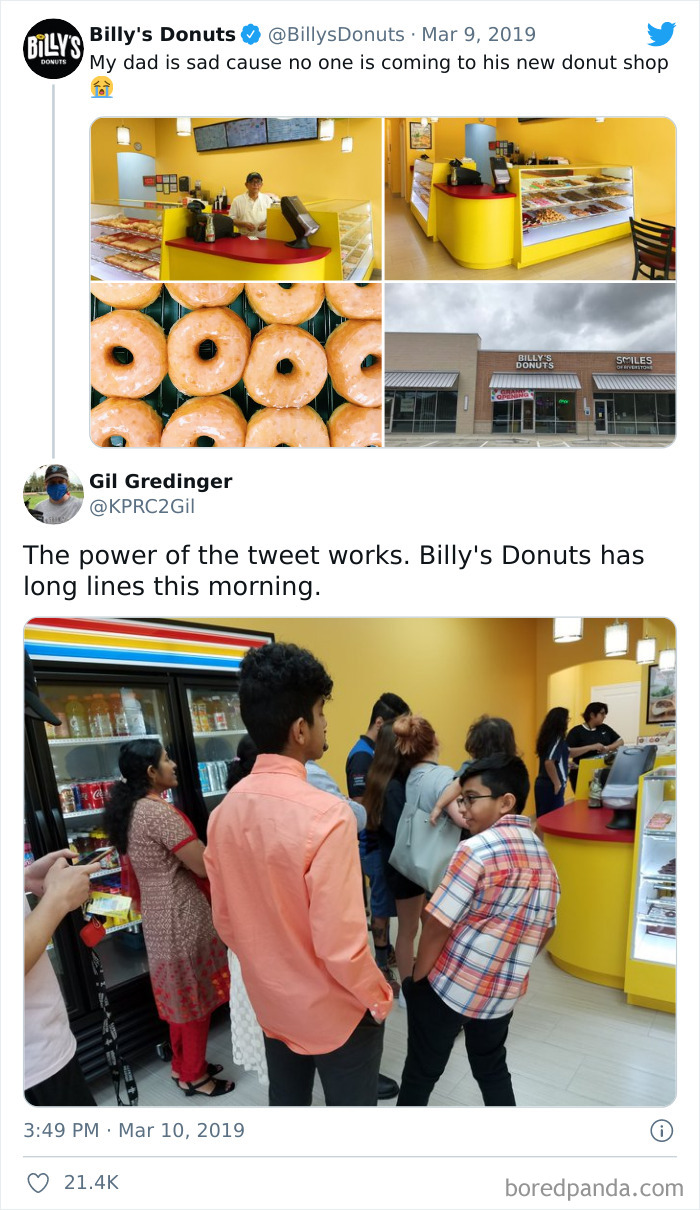This screenshot has width=700, height=1210.
Task: Open the 3:49 PM Mar 10, 2019 timestamp
Action: [134, 1131]
